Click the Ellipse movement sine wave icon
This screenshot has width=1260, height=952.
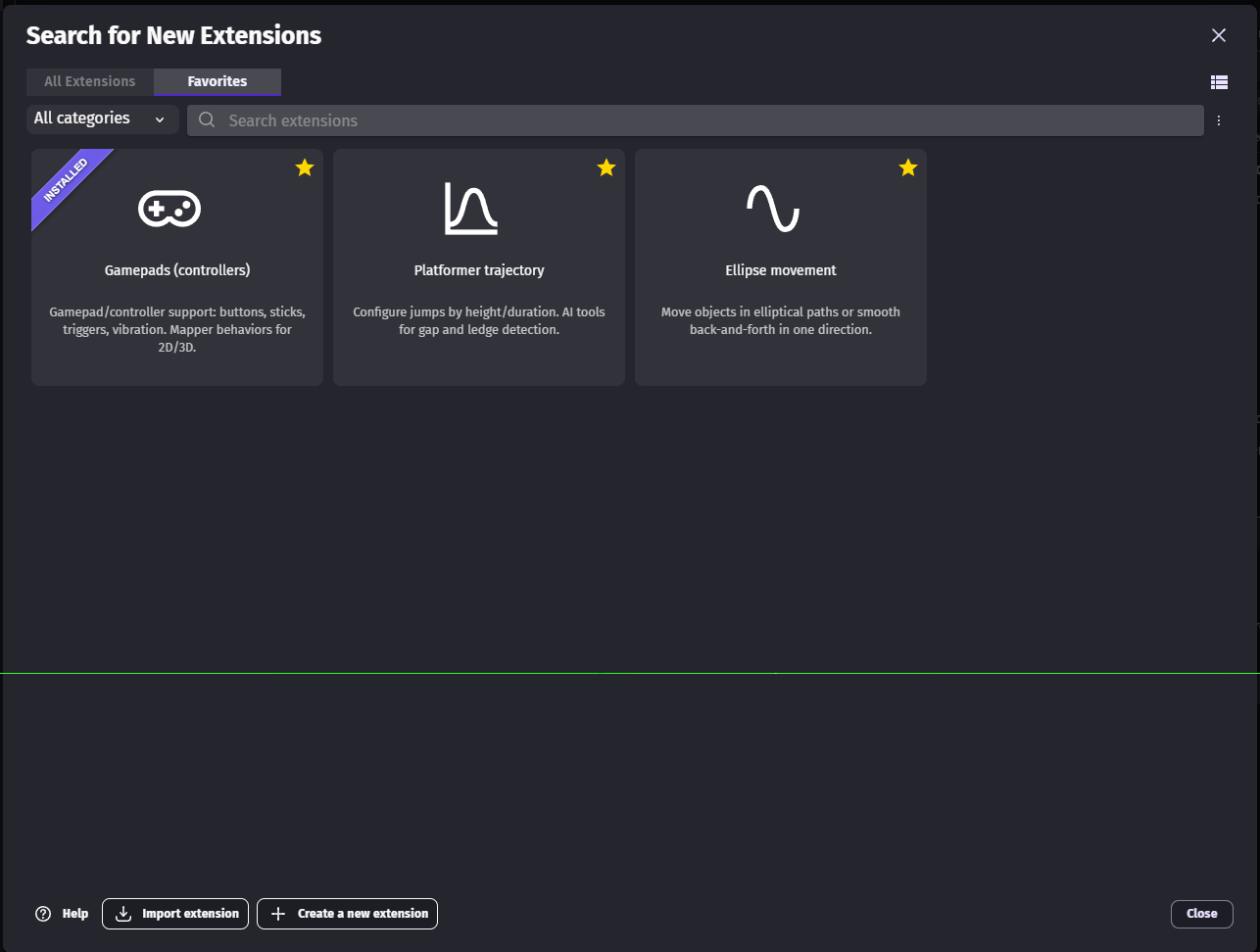coord(773,208)
